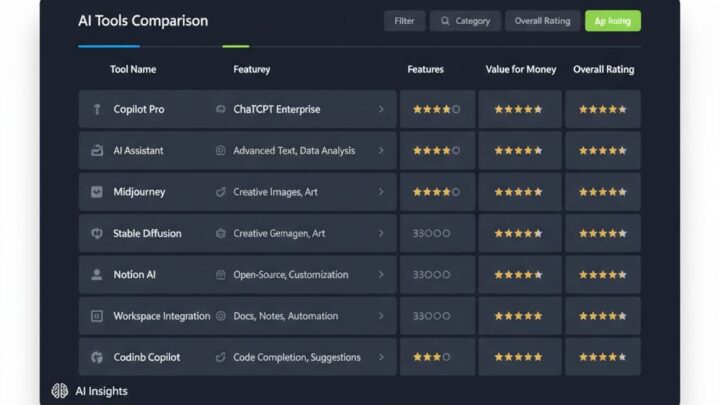Image resolution: width=720 pixels, height=405 pixels.
Task: Select the green underlined second tab
Action: [236, 46]
